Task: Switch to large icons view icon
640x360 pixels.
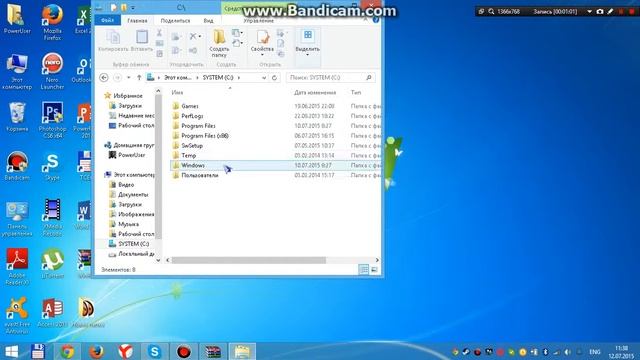Action: [374, 269]
